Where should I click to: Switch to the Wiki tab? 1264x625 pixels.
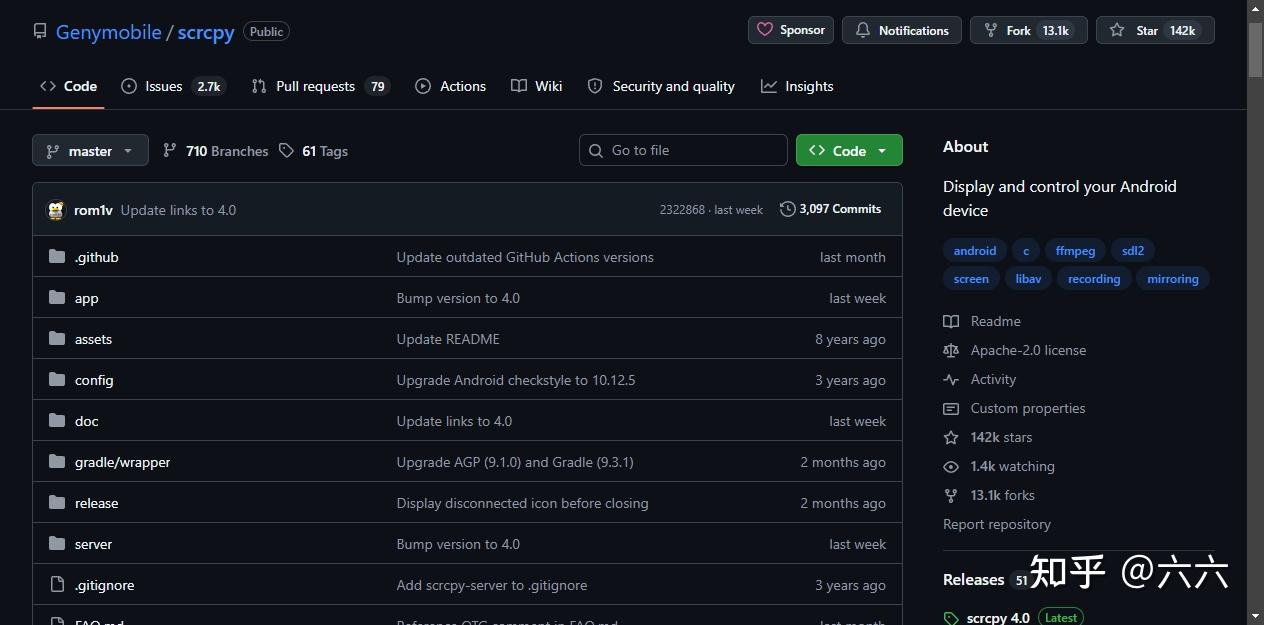[536, 86]
